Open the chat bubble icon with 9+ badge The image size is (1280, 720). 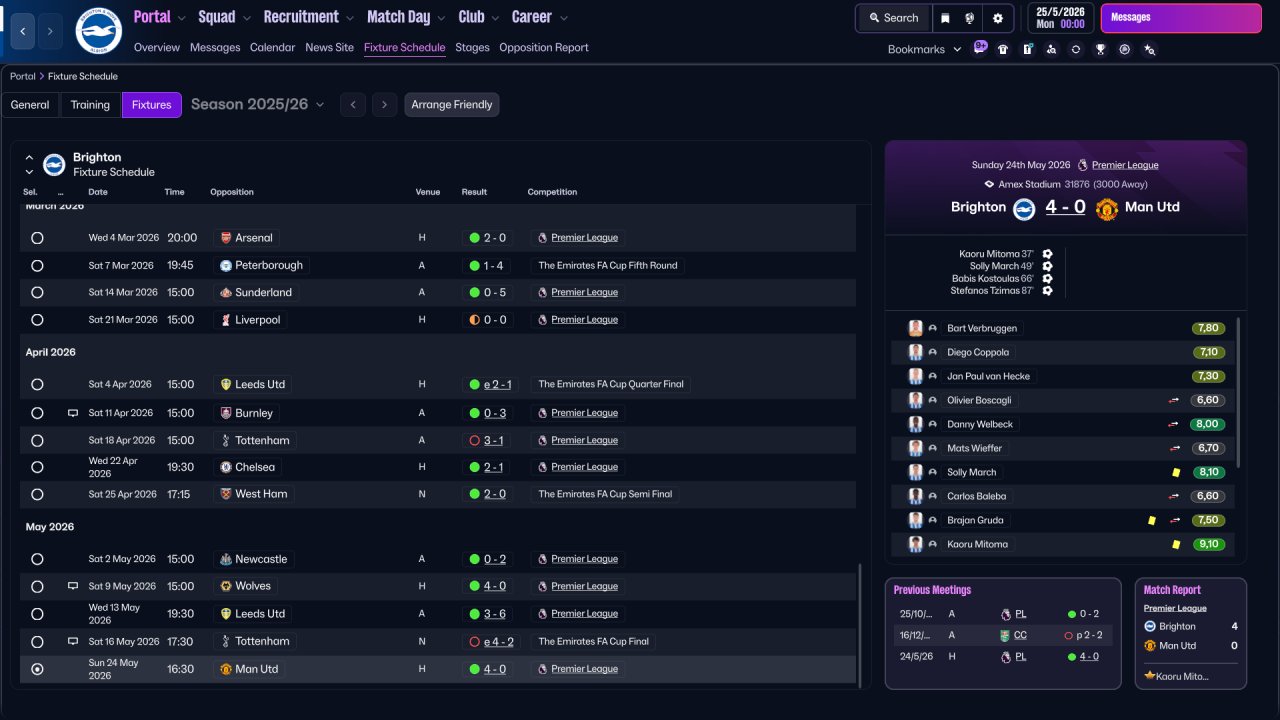[980, 48]
